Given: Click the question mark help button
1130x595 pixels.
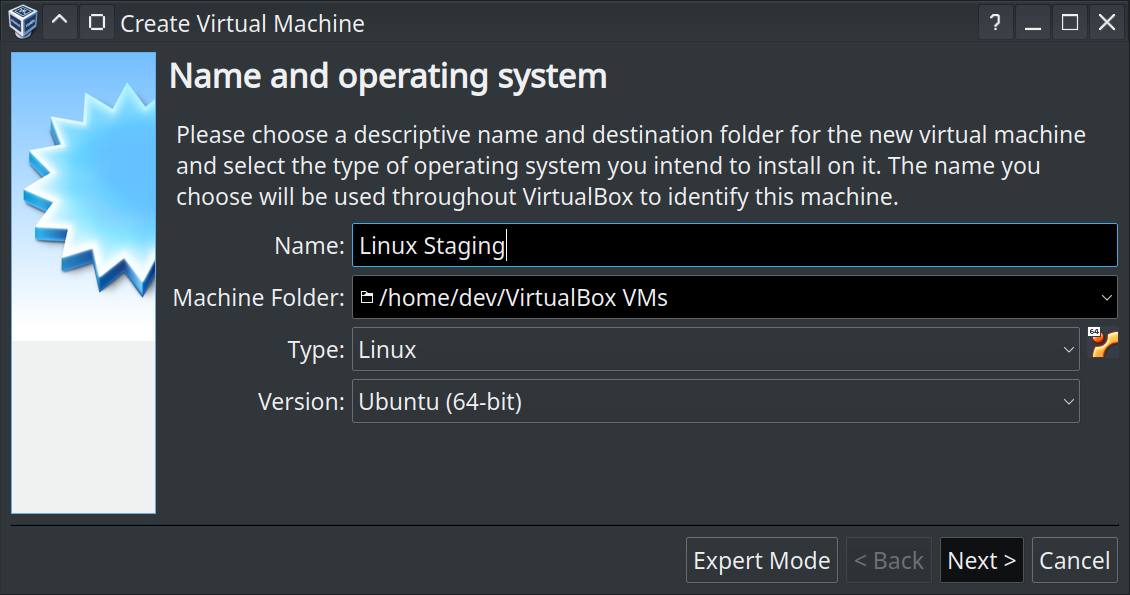Looking at the screenshot, I should [995, 23].
